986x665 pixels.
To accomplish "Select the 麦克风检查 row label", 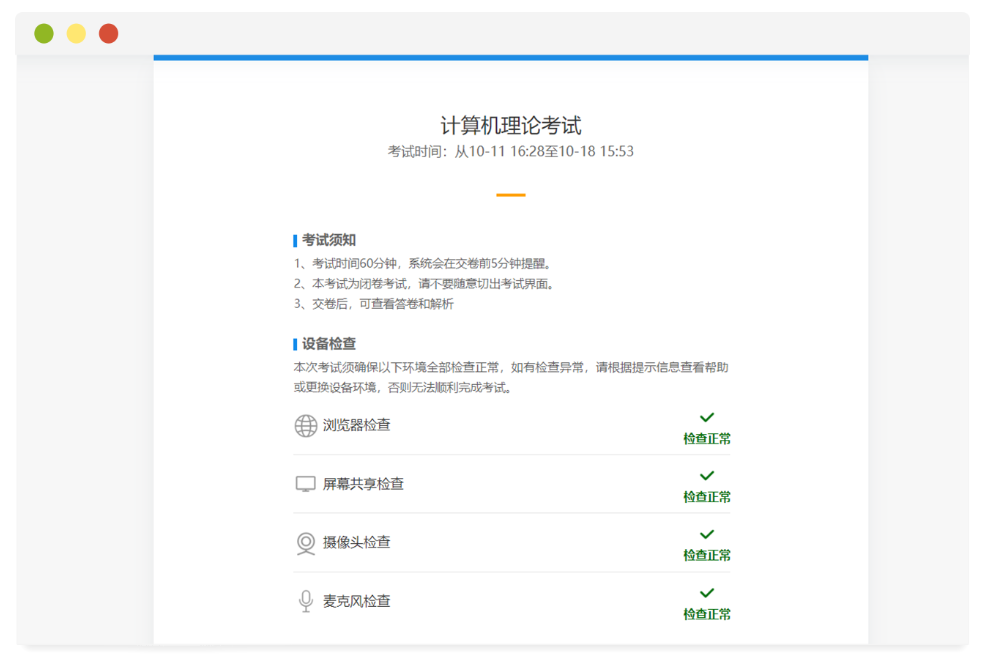I will (357, 601).
